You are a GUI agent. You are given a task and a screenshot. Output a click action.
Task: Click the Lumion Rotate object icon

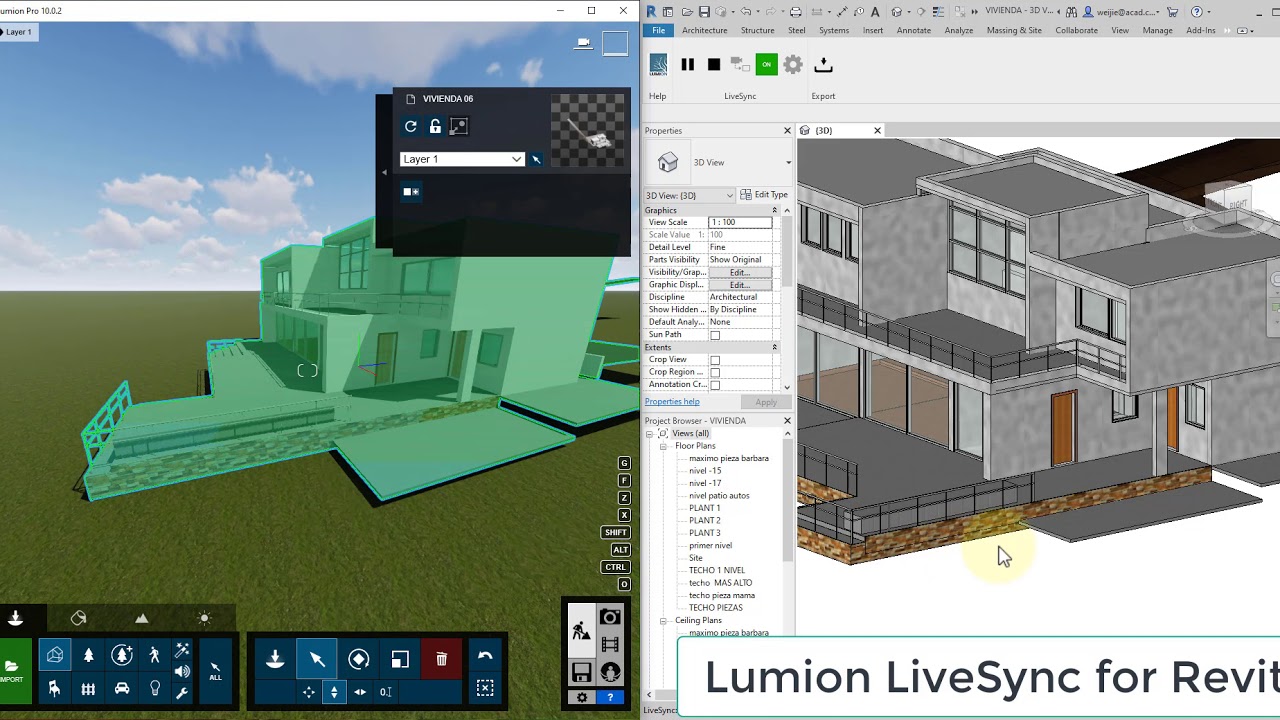click(359, 659)
